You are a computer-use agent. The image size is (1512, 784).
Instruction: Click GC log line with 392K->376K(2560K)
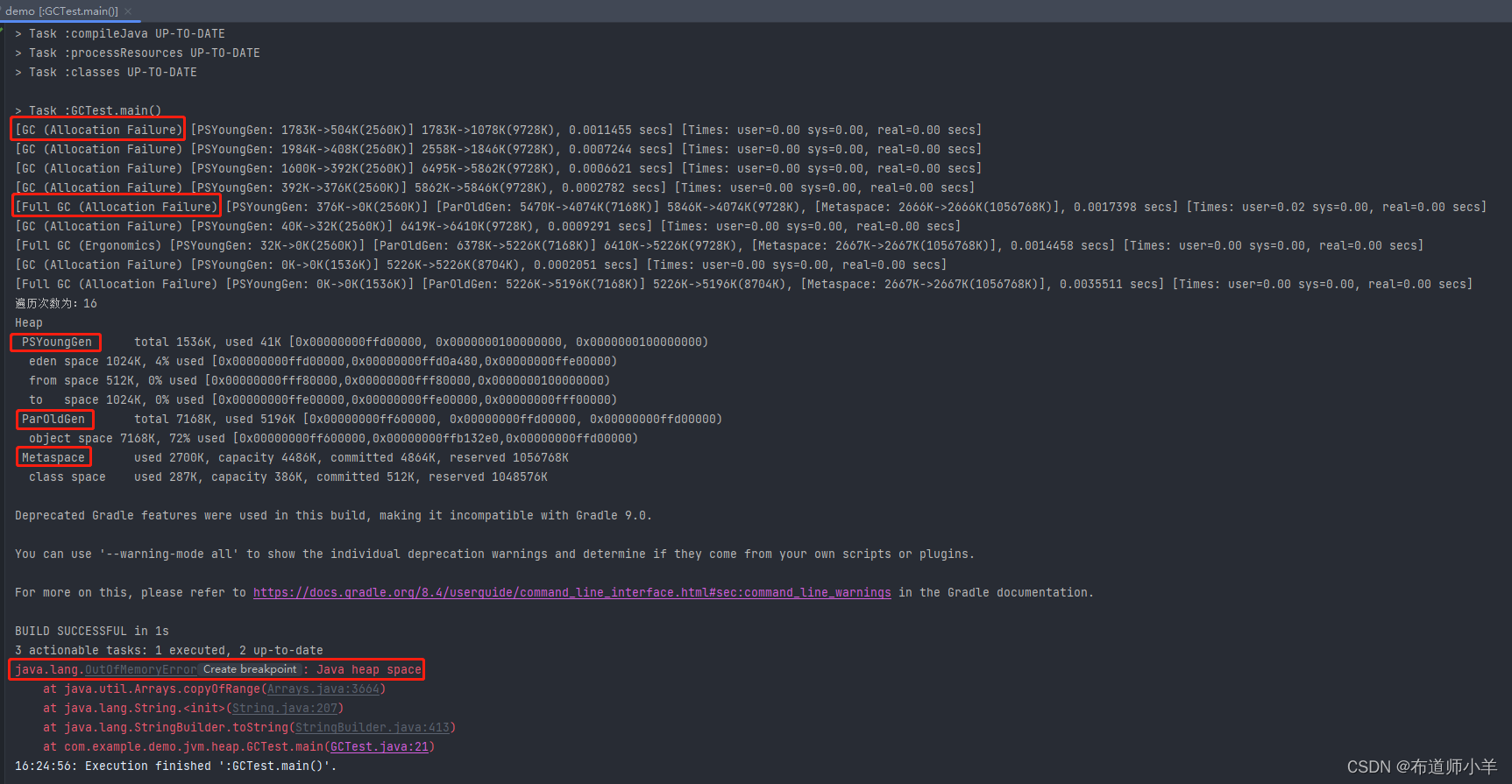494,188
